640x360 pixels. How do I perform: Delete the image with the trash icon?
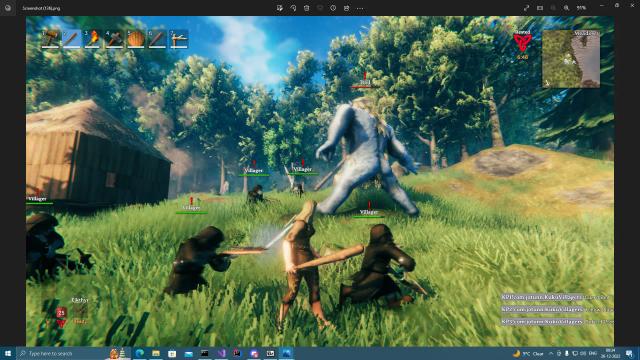click(307, 8)
